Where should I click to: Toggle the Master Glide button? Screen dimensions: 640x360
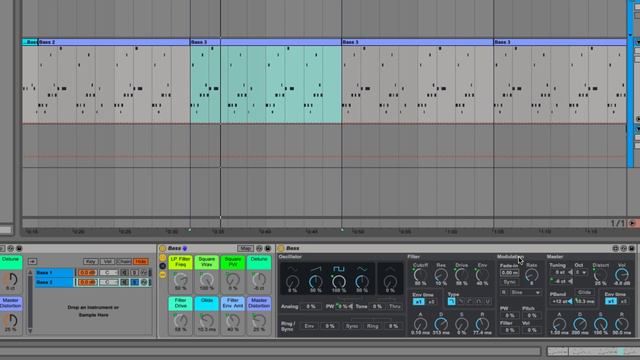(x=584, y=292)
